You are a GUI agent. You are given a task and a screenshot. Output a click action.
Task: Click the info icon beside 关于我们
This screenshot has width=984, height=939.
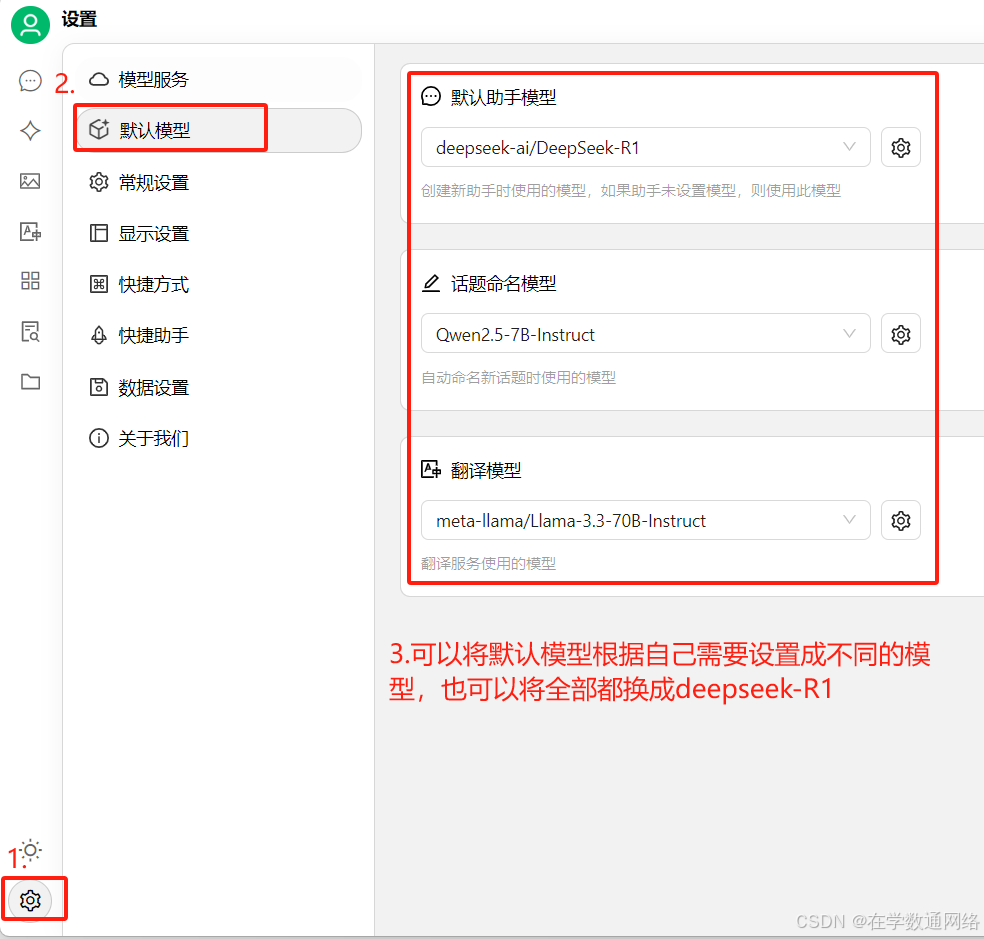(x=99, y=438)
